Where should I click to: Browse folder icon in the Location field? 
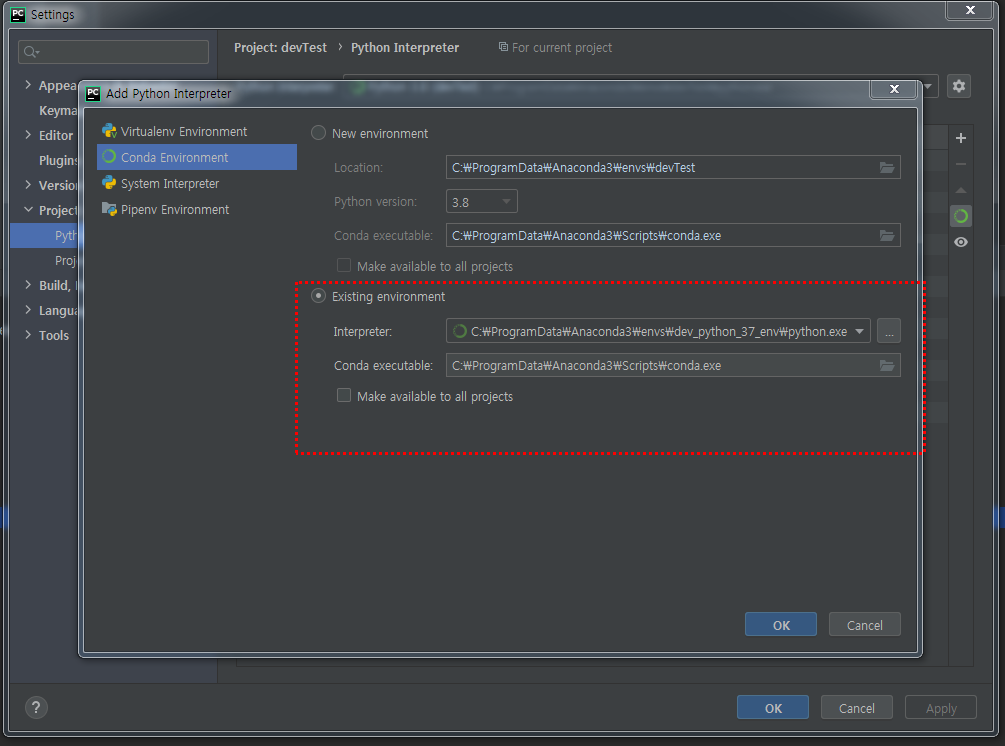pyautogui.click(x=887, y=168)
